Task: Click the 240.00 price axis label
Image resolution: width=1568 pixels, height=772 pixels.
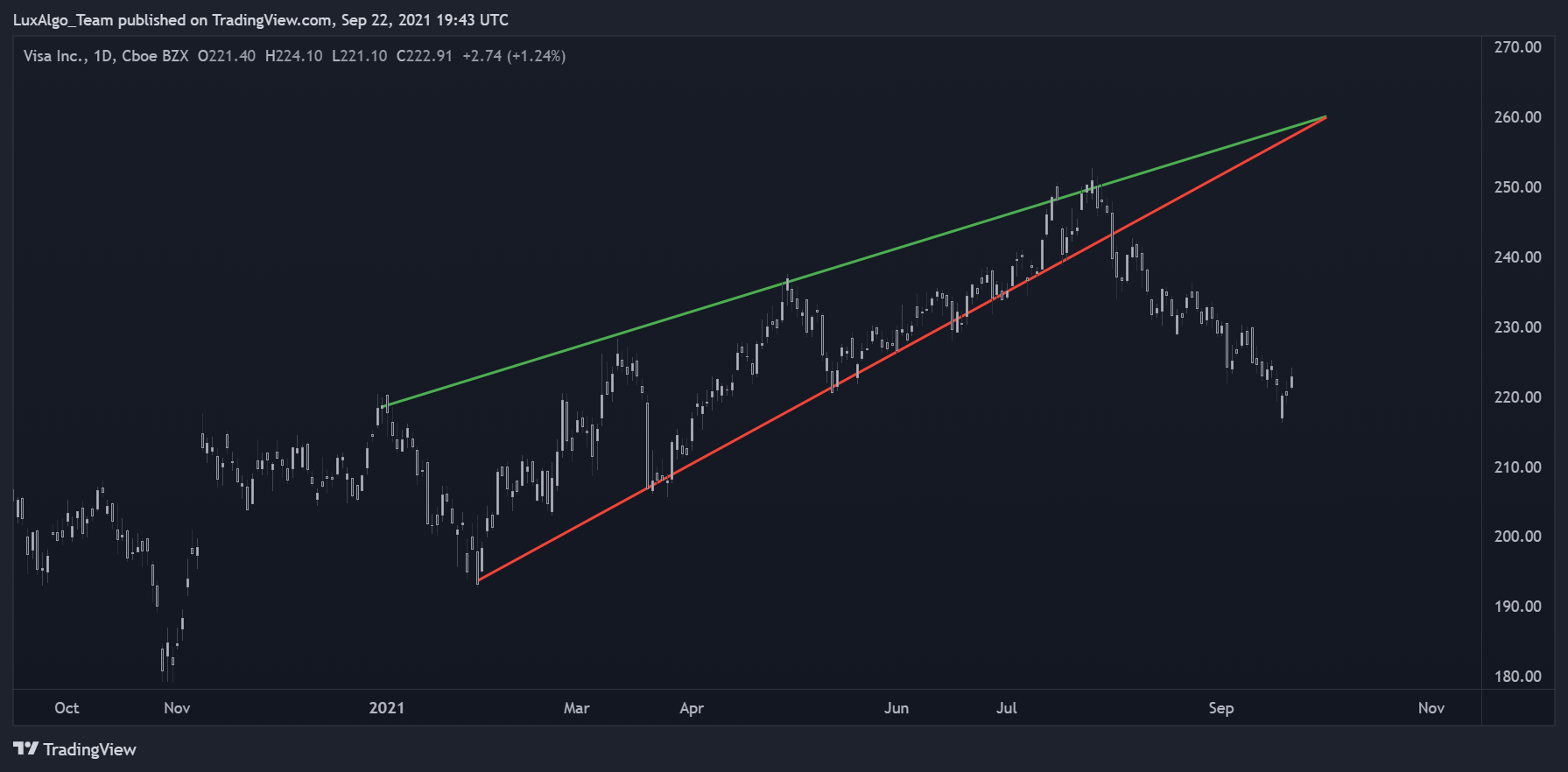Action: [x=1517, y=257]
